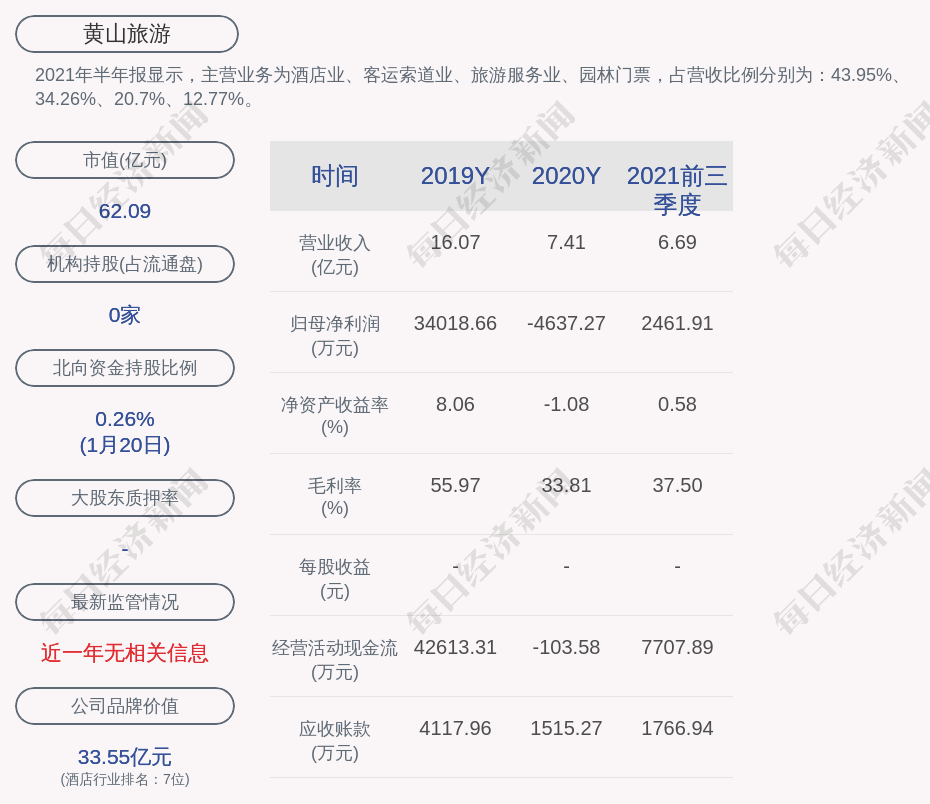
Task: Click (酒店行业排名：7位) ranking note
Action: click(x=125, y=780)
